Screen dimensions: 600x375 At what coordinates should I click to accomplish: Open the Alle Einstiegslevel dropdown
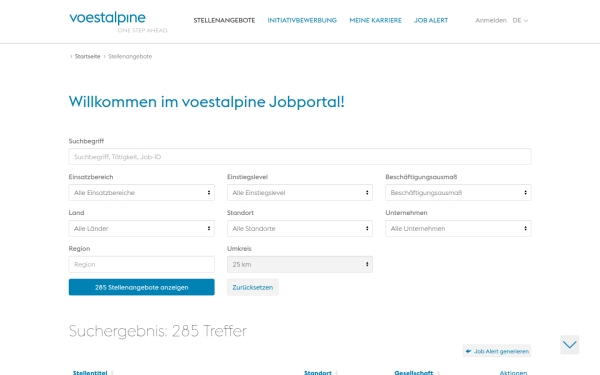point(300,192)
